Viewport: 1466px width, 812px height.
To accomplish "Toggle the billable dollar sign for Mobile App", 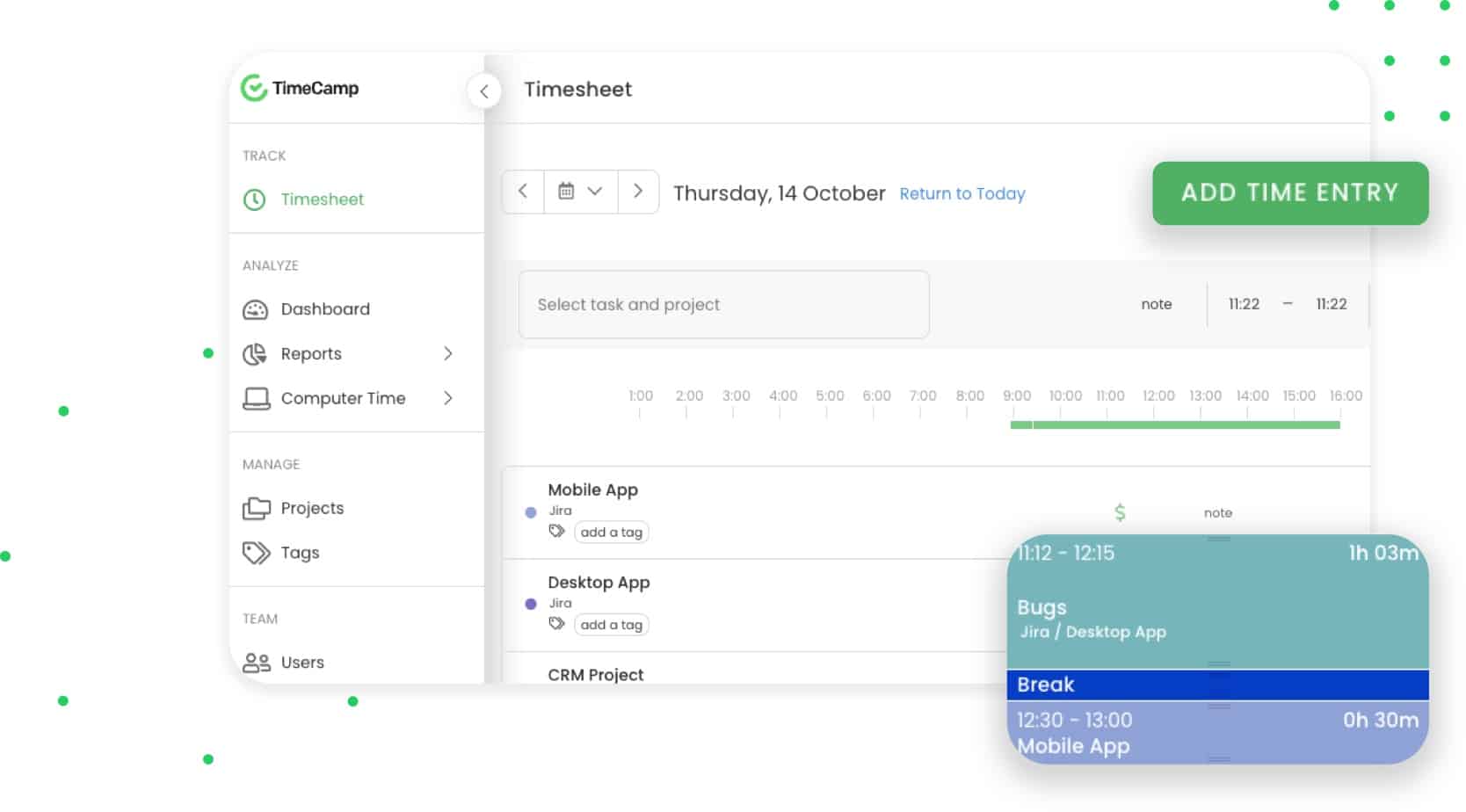I will click(x=1120, y=512).
